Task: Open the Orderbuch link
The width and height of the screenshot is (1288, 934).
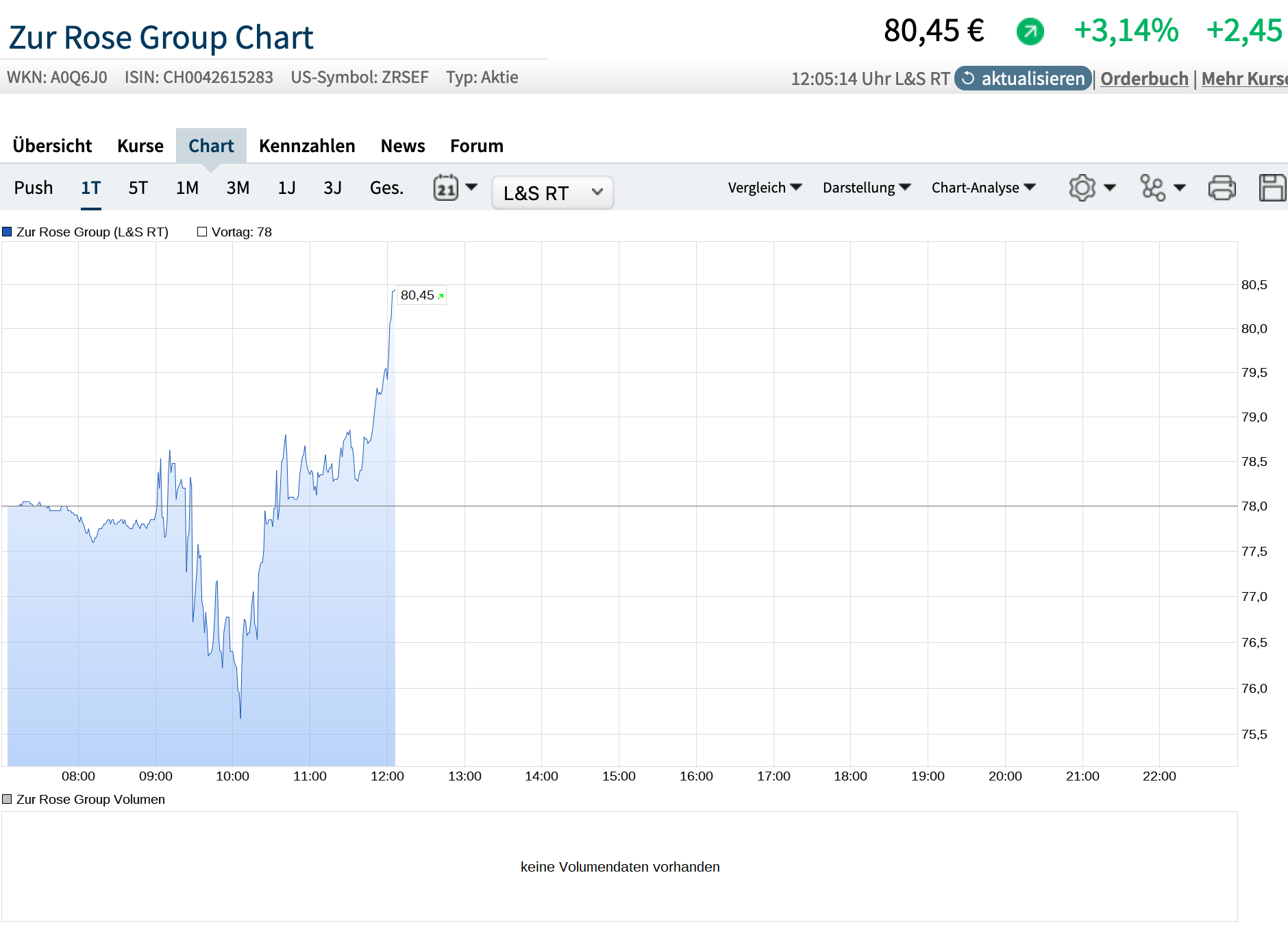Action: (x=1144, y=79)
